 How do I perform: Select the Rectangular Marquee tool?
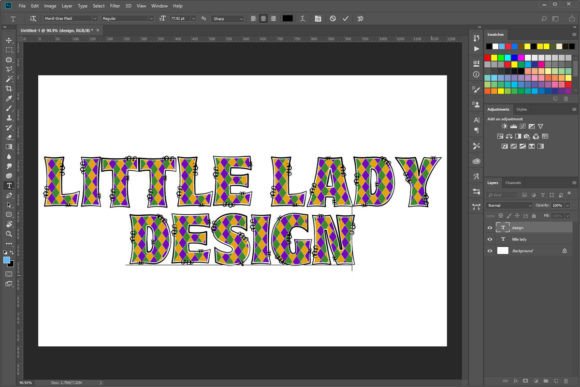pyautogui.click(x=9, y=50)
